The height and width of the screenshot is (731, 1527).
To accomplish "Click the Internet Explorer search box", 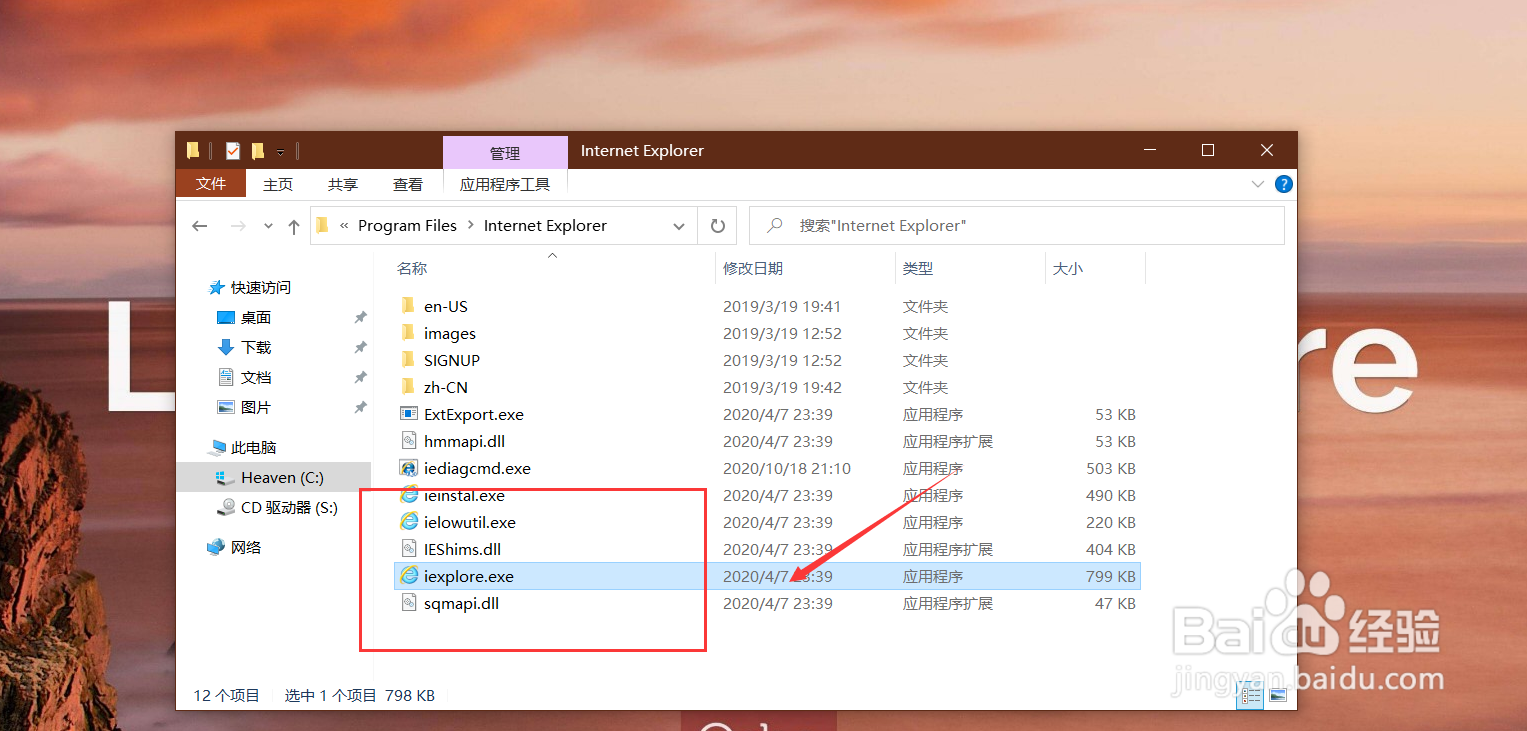I will coord(1016,226).
